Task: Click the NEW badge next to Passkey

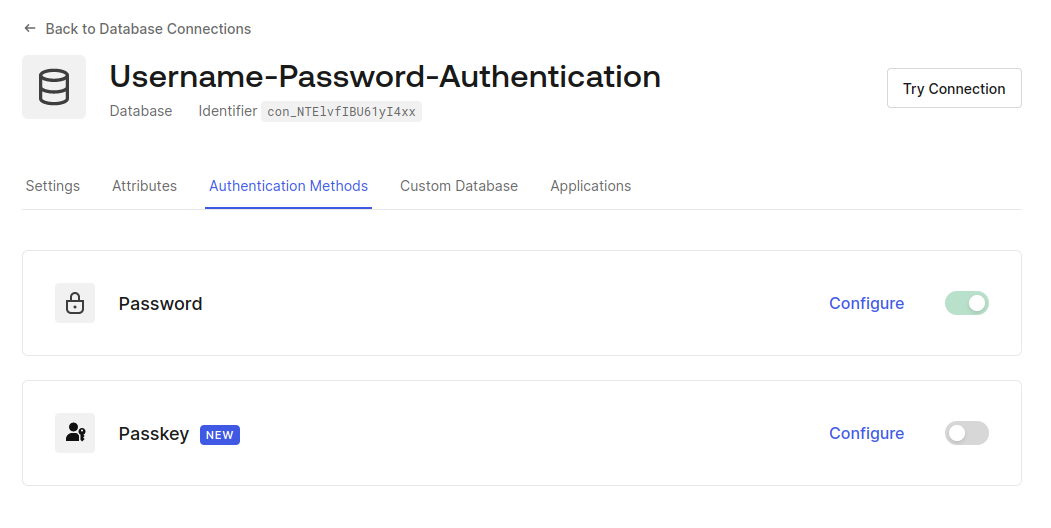Action: click(x=220, y=435)
